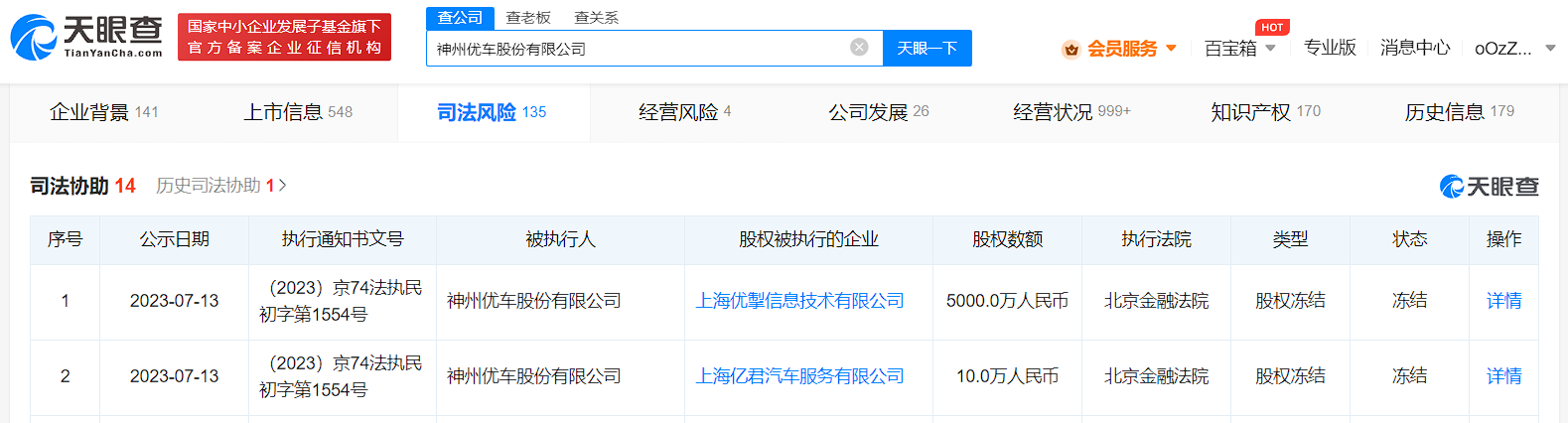Switch to the 上市信息 tab

coord(298,112)
